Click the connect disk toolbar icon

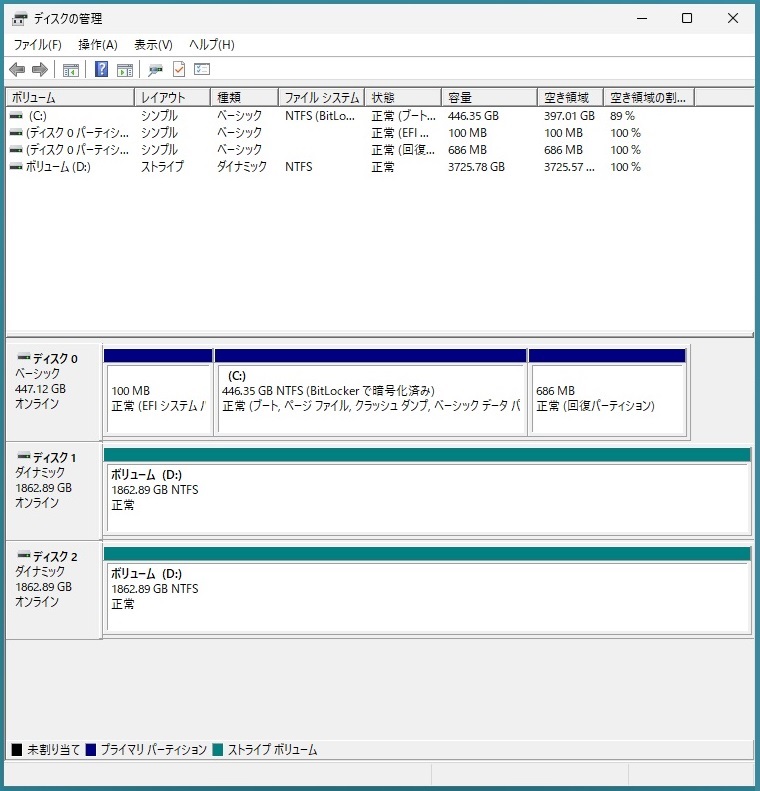155,70
